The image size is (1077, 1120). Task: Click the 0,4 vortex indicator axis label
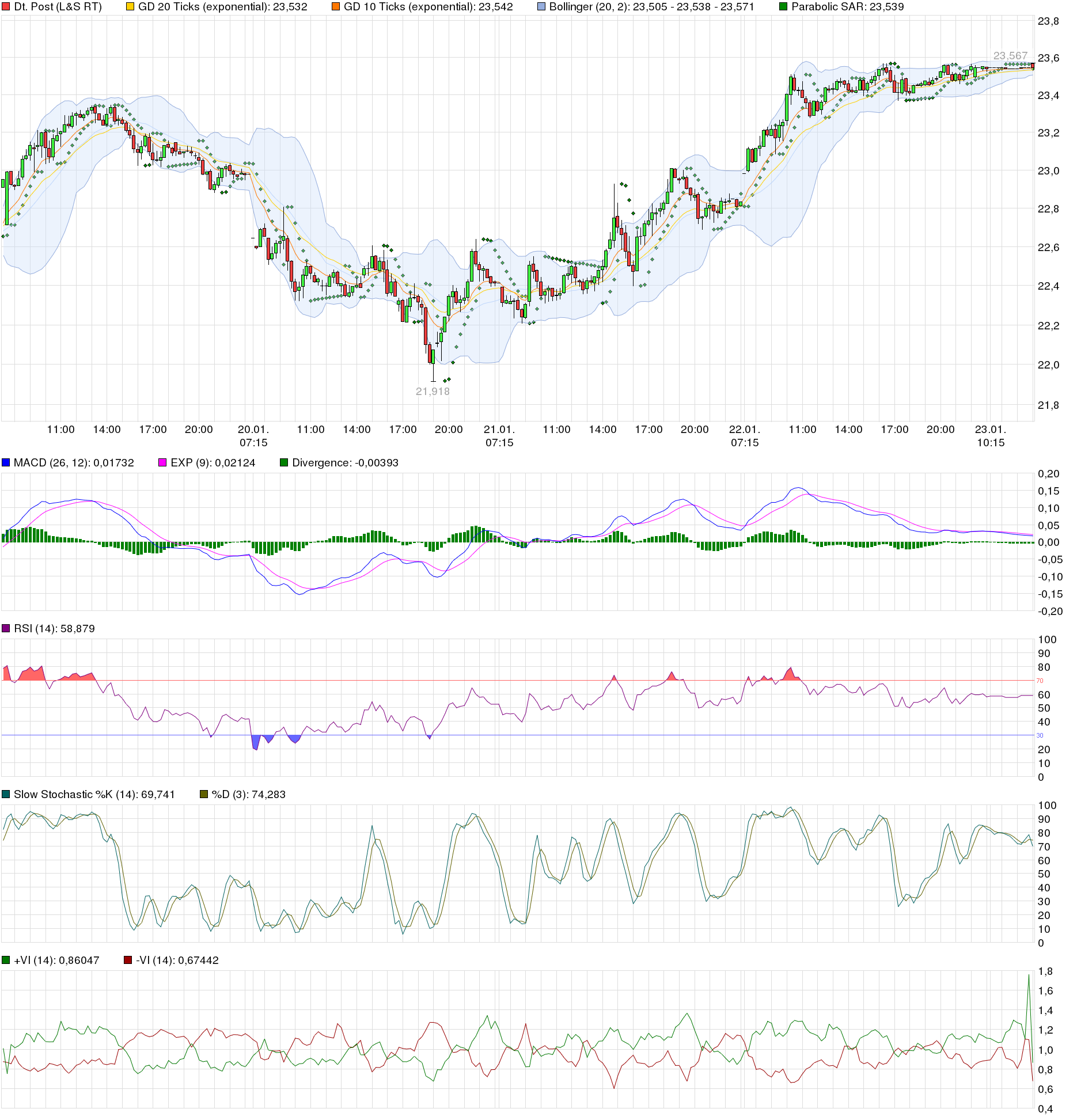[1045, 1109]
